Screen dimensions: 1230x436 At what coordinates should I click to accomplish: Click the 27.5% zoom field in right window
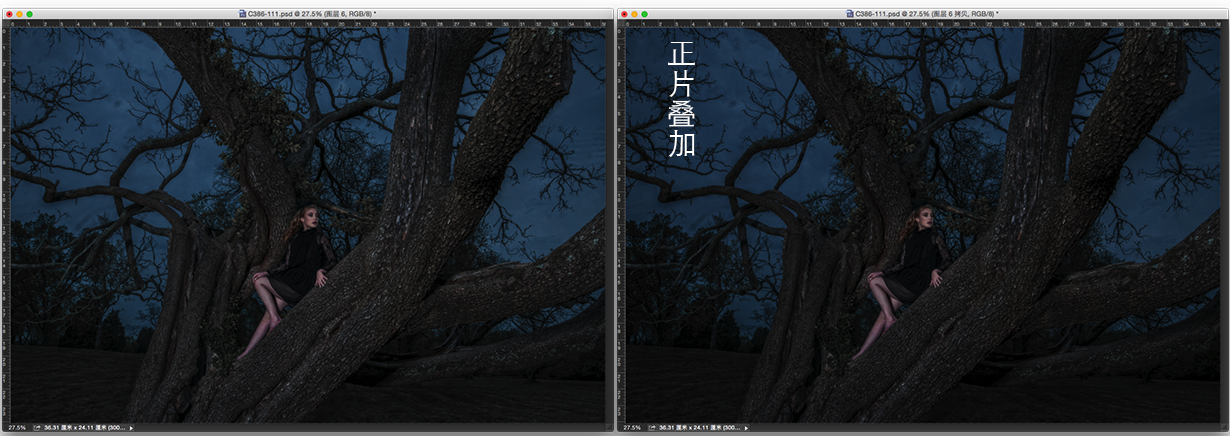[632, 427]
